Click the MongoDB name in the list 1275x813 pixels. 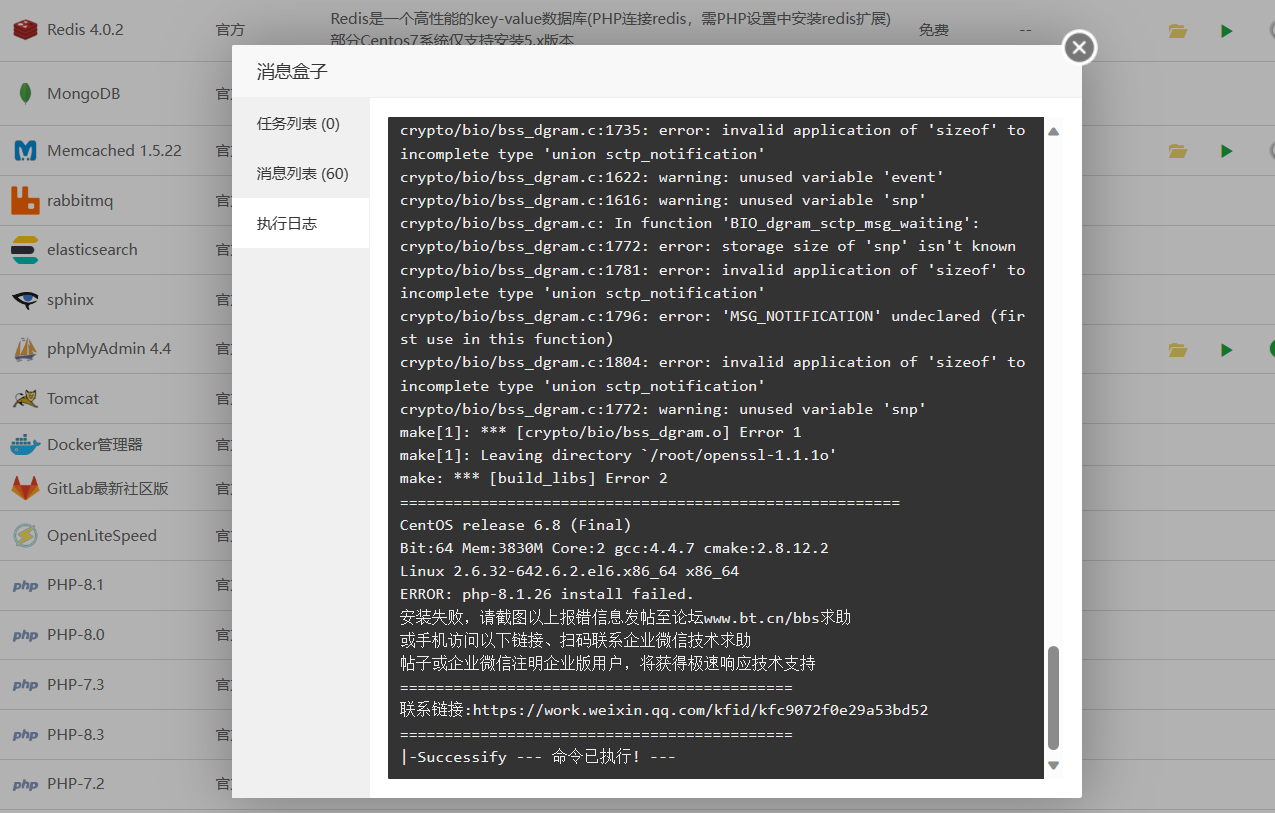83,94
